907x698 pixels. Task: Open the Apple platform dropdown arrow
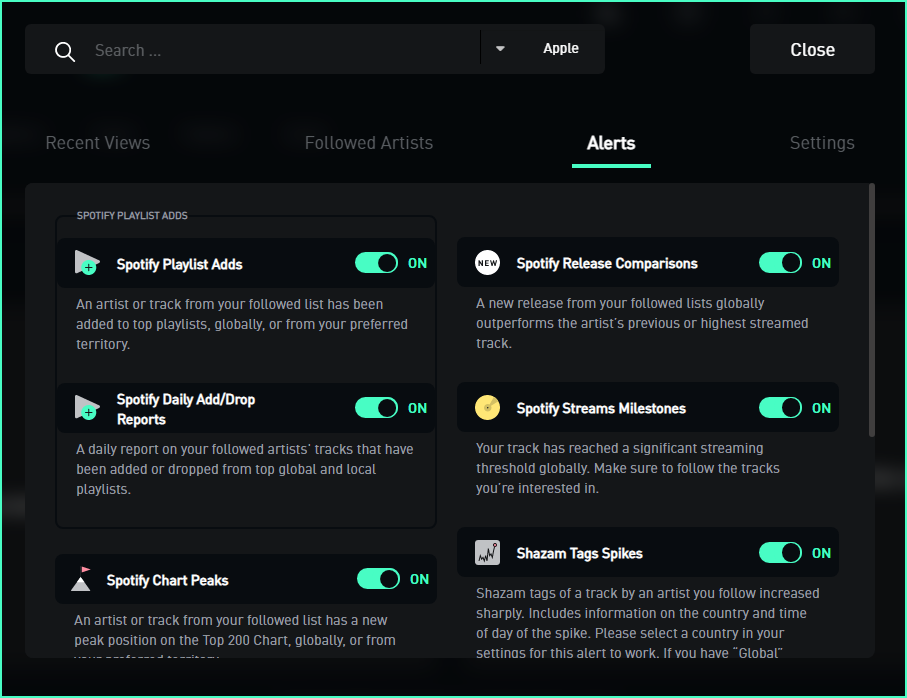500,49
